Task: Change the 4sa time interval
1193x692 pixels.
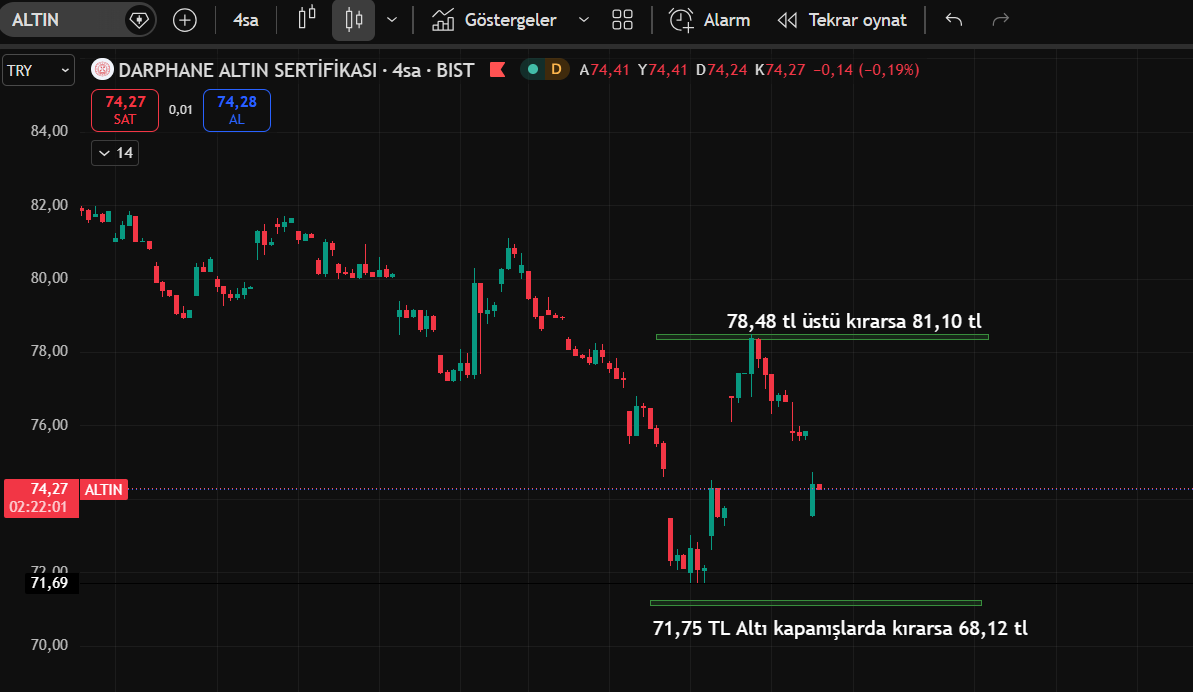Action: (246, 20)
